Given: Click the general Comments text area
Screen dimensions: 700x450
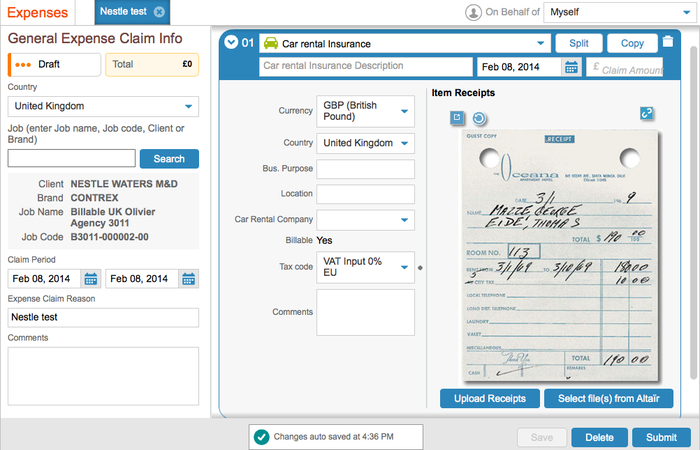Looking at the screenshot, I should (103, 376).
